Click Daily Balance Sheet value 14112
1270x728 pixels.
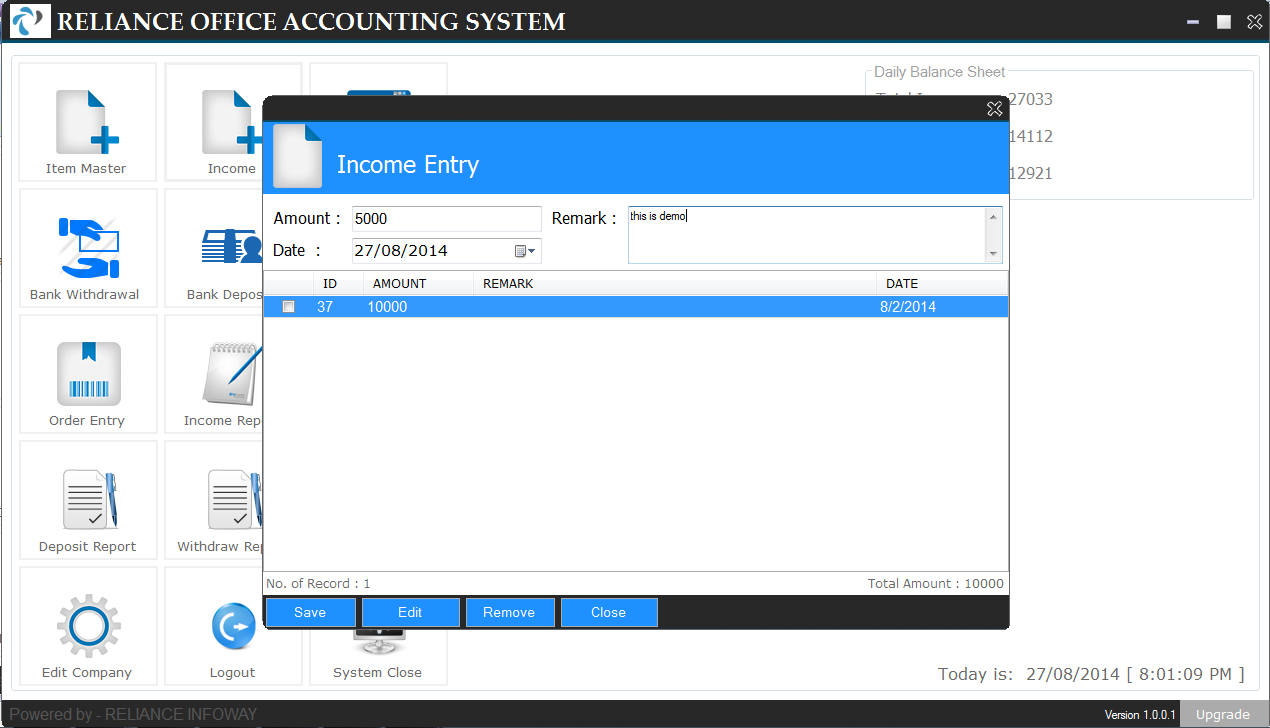(1031, 136)
